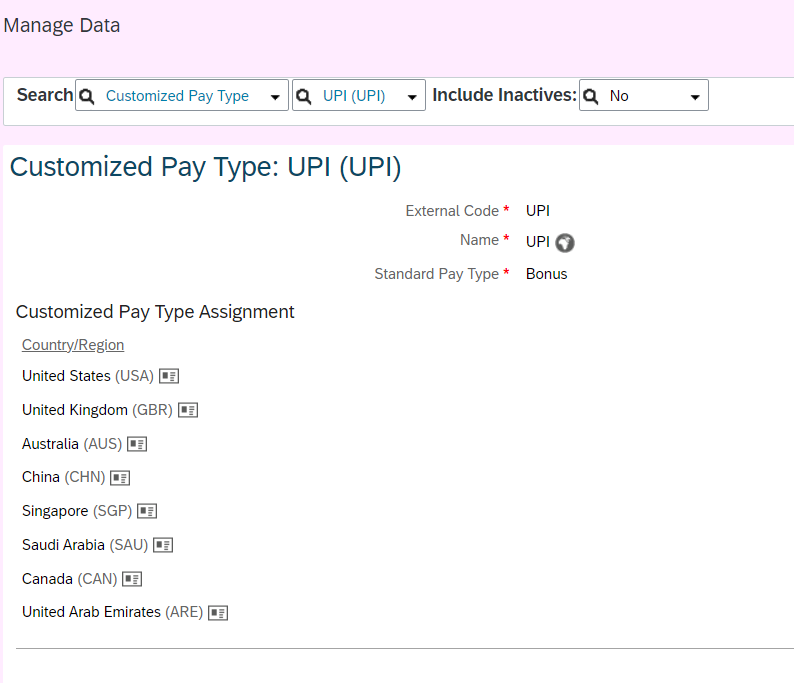Click the Customized Pay Type Assignment heading
The width and height of the screenshot is (794, 683).
pyautogui.click(x=155, y=312)
